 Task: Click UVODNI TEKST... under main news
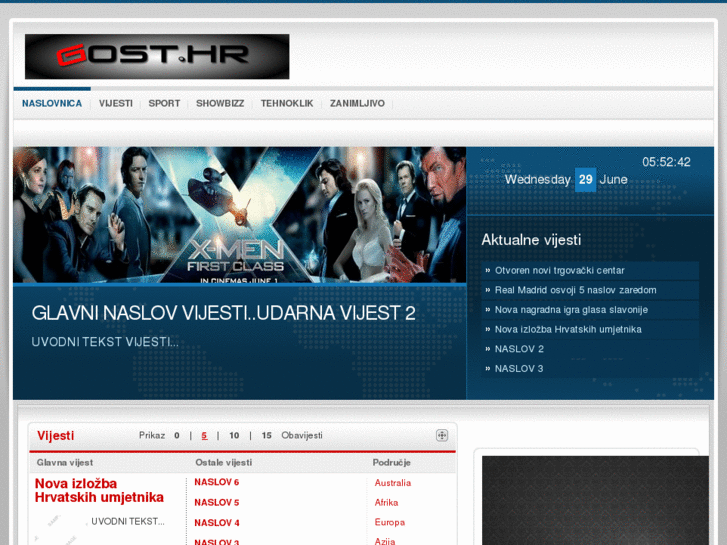coord(128,521)
